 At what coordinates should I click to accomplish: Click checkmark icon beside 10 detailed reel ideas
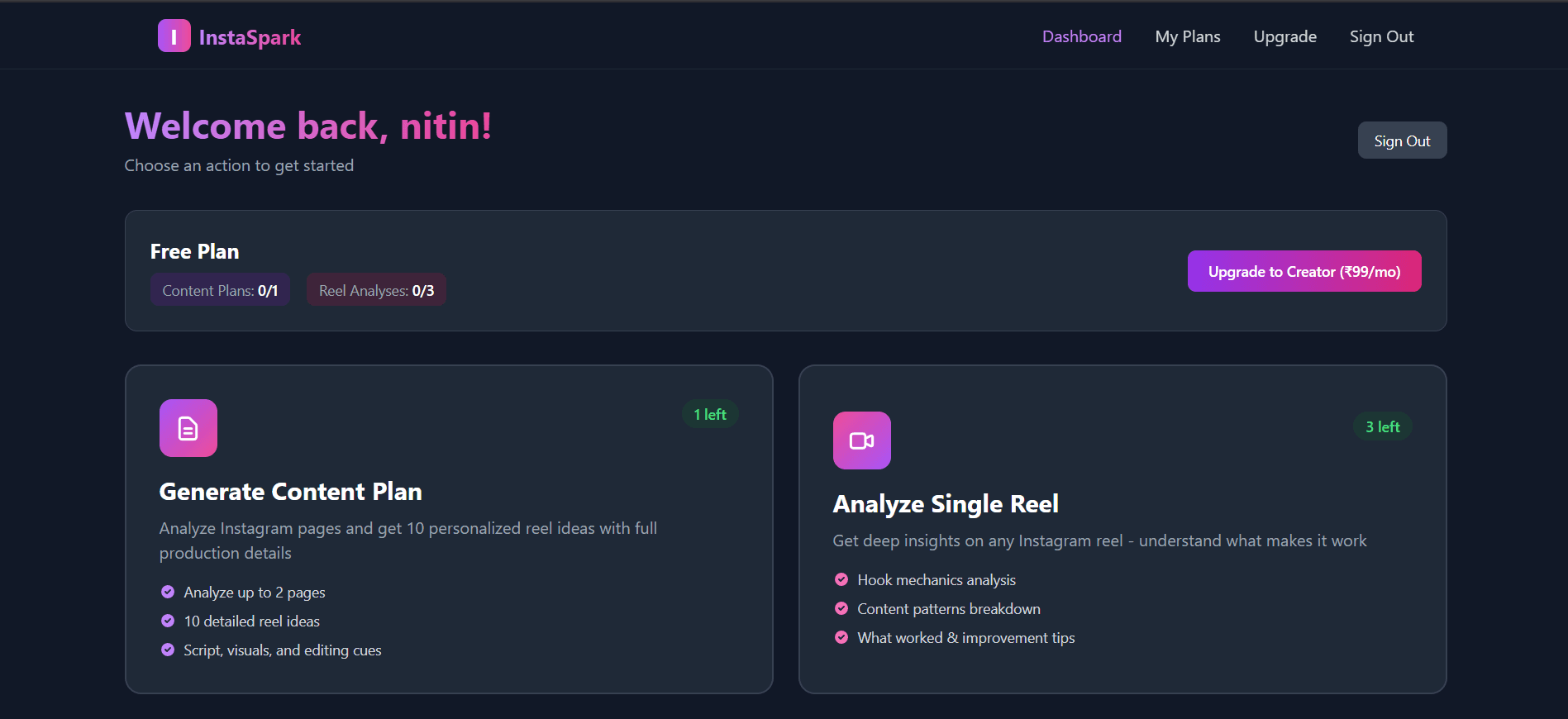168,621
